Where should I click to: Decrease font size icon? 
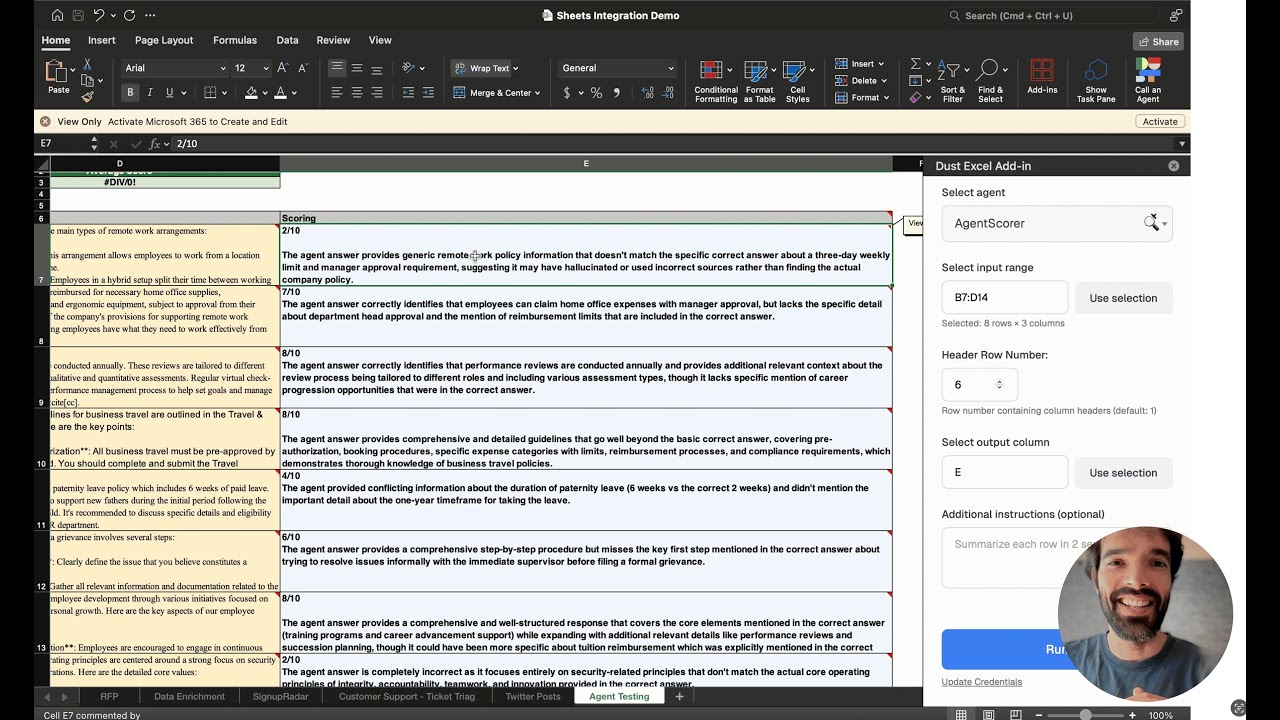click(x=302, y=68)
